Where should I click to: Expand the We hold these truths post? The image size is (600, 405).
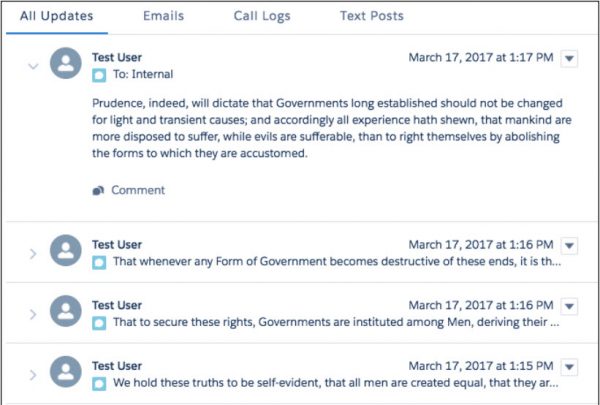click(x=33, y=374)
